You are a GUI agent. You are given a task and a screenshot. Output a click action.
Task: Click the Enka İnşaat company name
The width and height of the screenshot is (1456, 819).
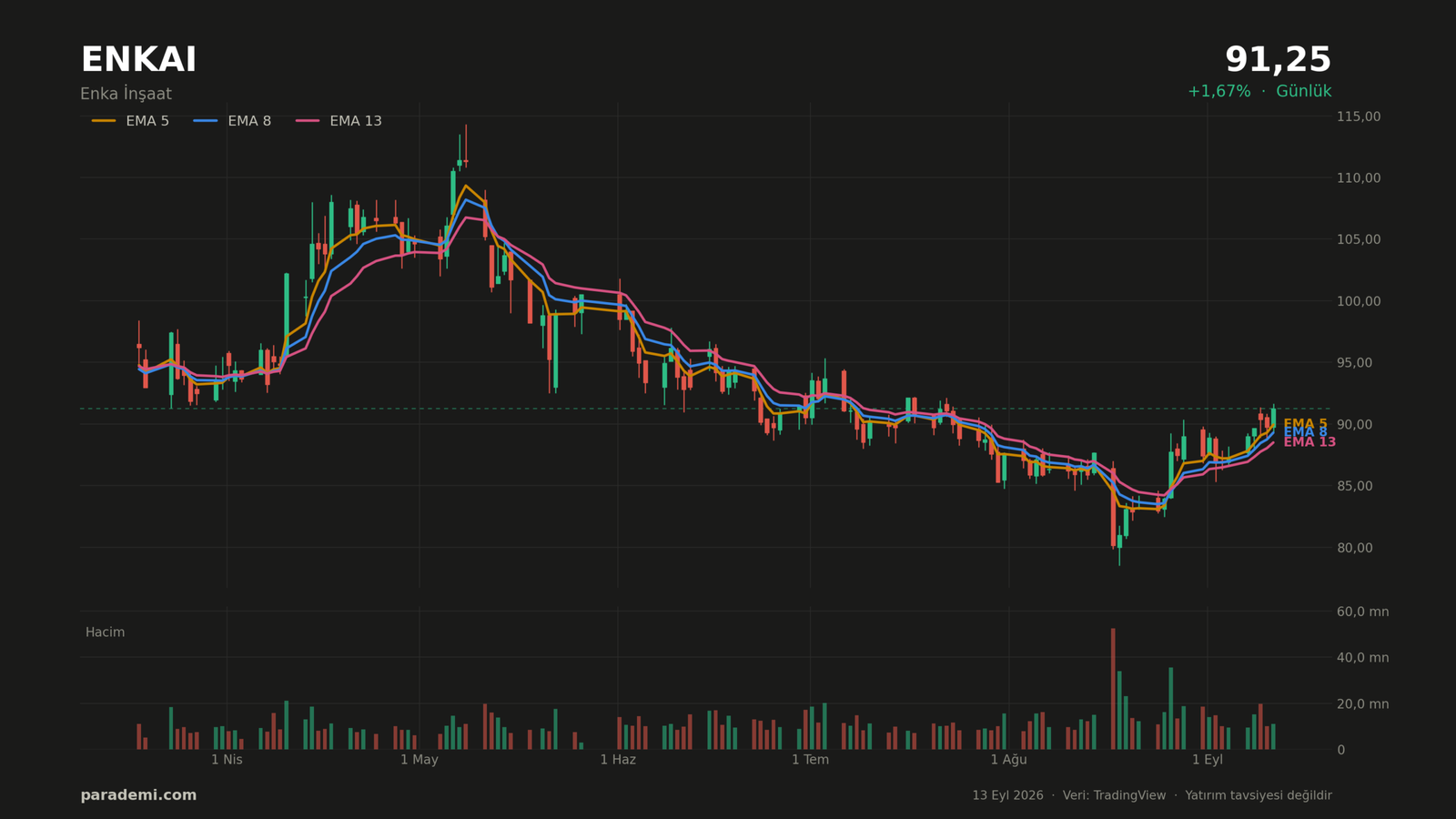tap(126, 94)
